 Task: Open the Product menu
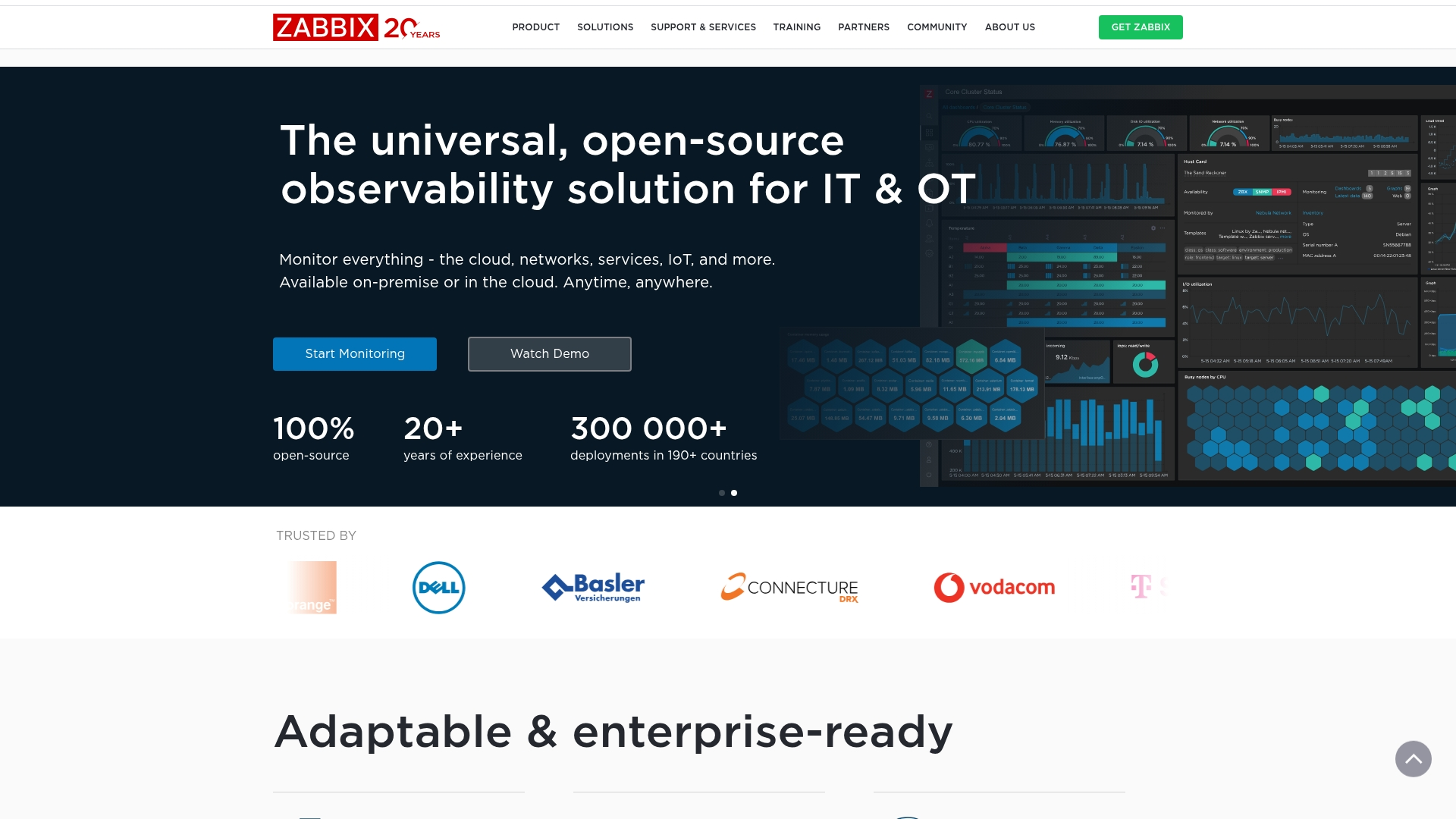pos(535,27)
